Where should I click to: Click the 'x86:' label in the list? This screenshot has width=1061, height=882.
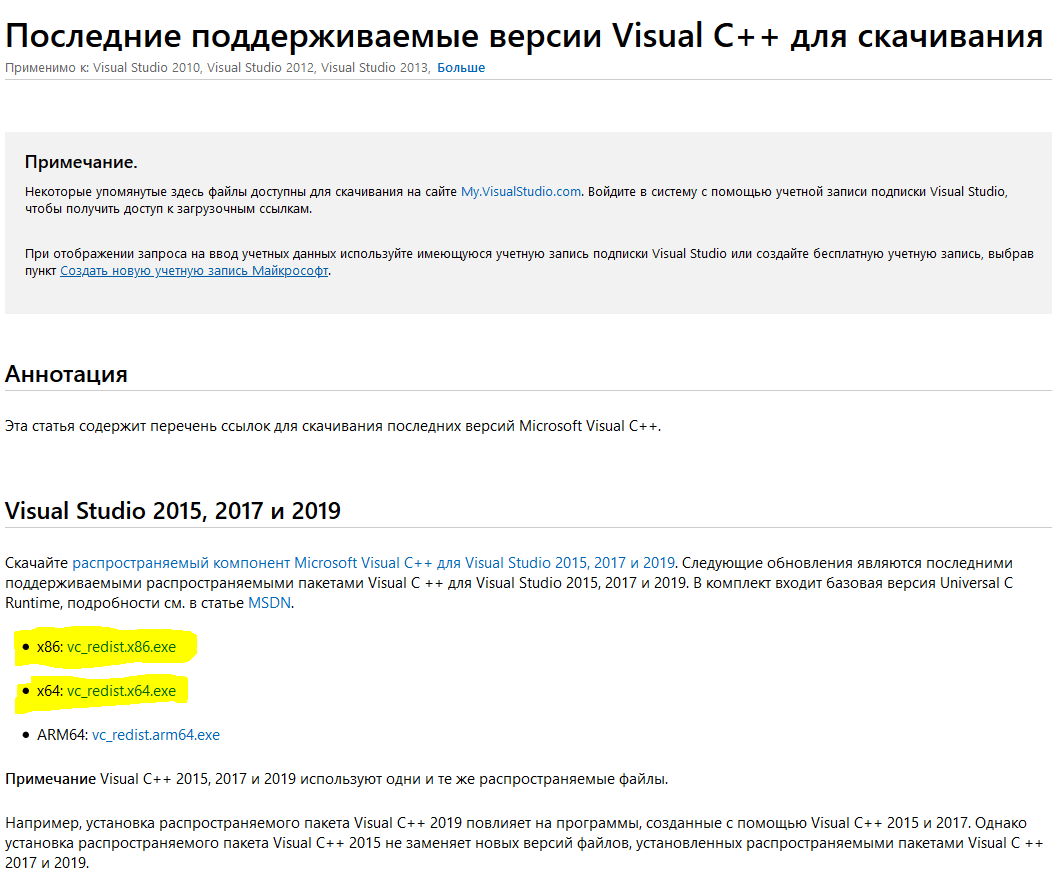pos(50,647)
